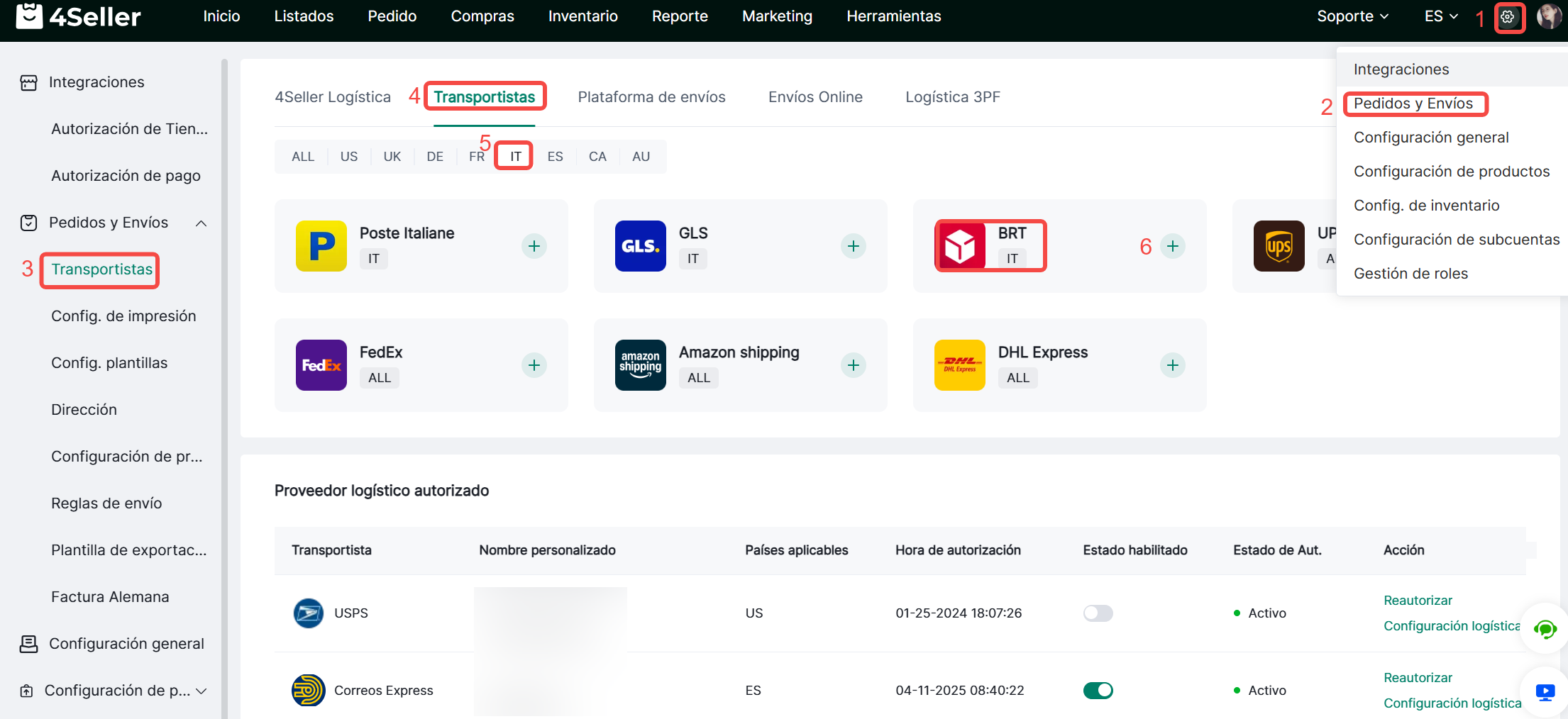Image resolution: width=1568 pixels, height=719 pixels.
Task: Click the plus icon for DHL Express
Action: click(x=1173, y=365)
